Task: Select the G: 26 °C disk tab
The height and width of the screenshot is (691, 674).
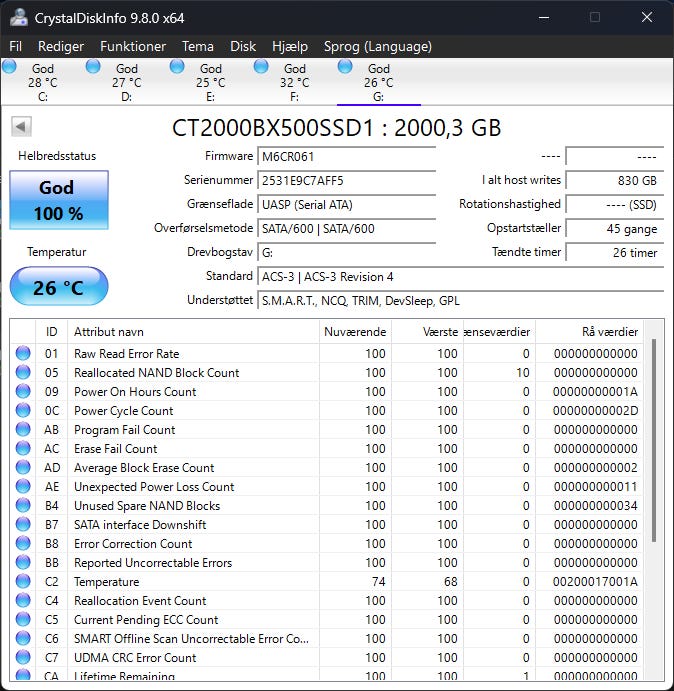Action: click(379, 82)
